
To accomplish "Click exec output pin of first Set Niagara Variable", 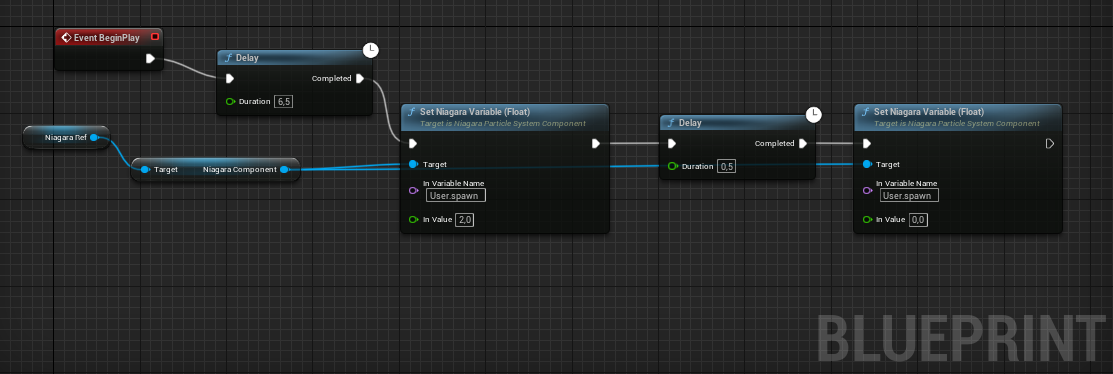I will pos(596,143).
